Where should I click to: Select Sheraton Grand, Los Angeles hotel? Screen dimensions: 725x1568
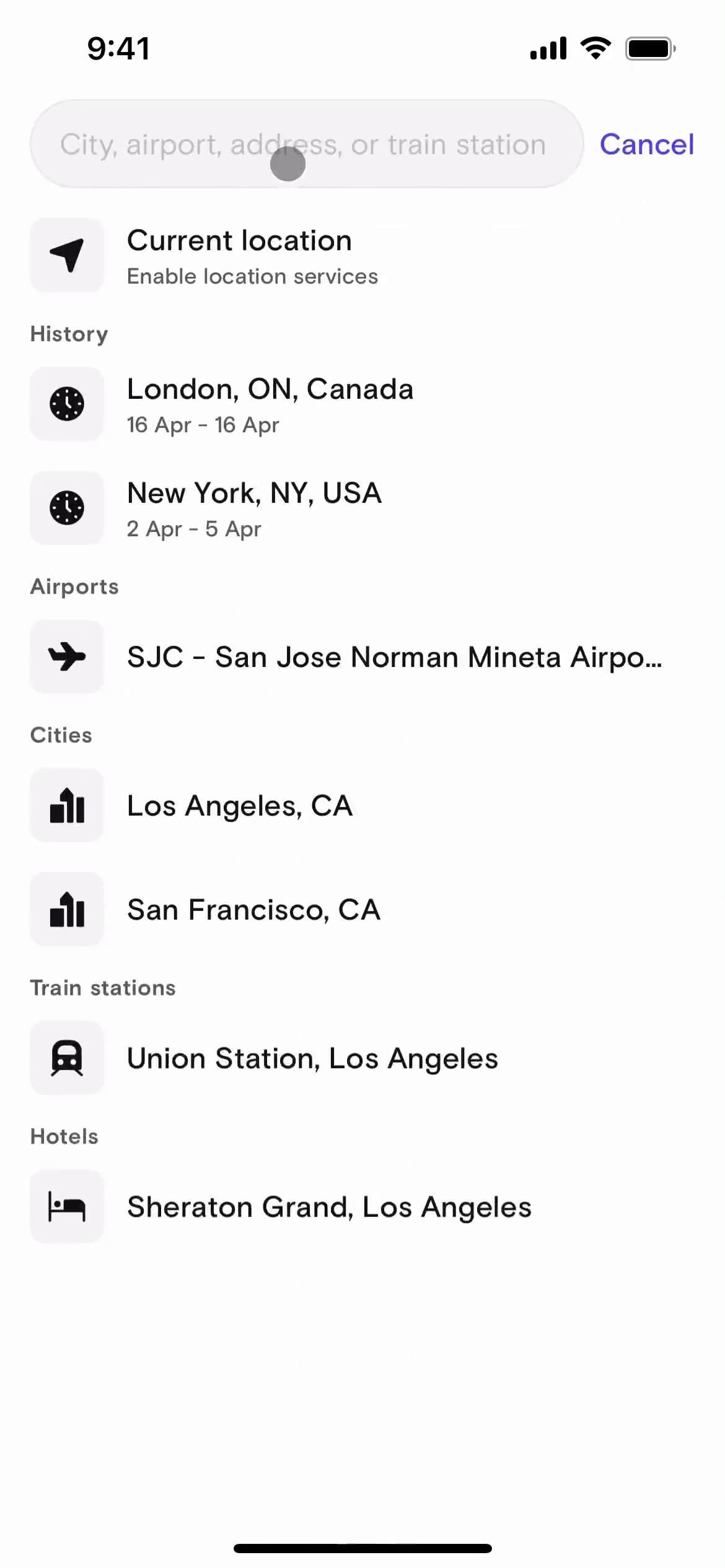pos(329,1207)
